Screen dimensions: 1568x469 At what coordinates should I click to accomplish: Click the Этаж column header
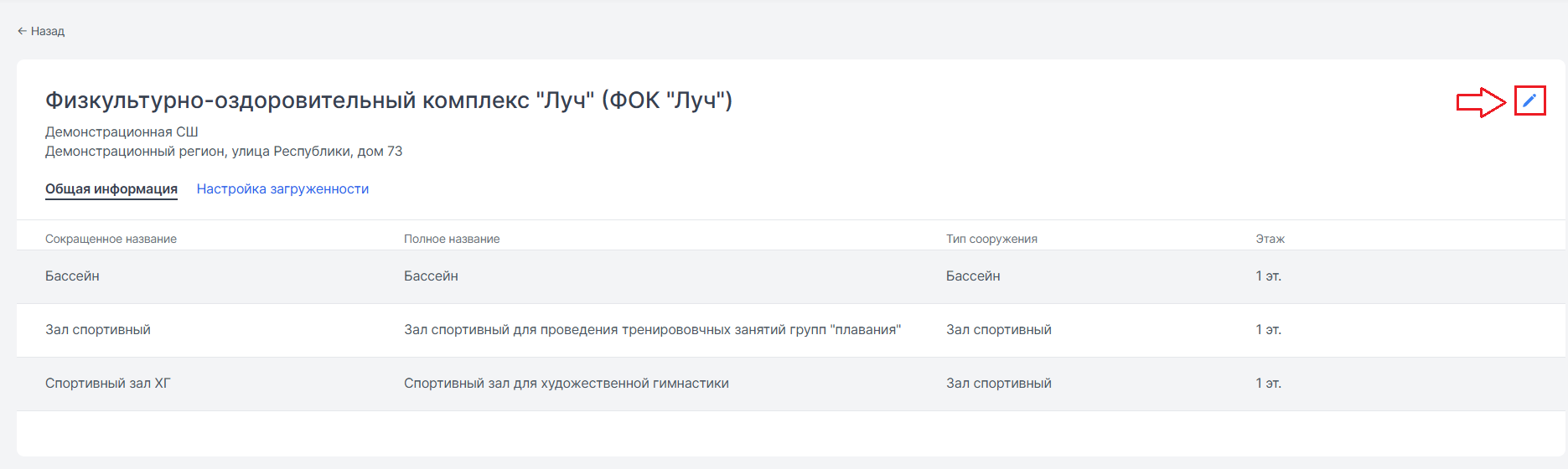1270,239
